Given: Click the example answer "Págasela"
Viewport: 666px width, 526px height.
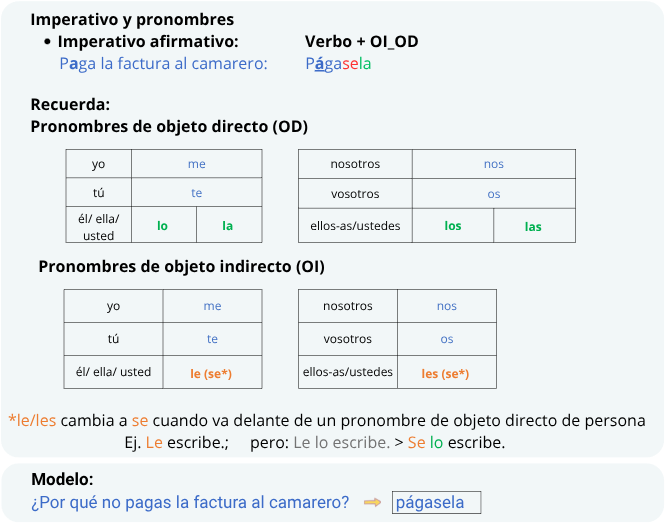Looking at the screenshot, I should pyautogui.click(x=338, y=63).
